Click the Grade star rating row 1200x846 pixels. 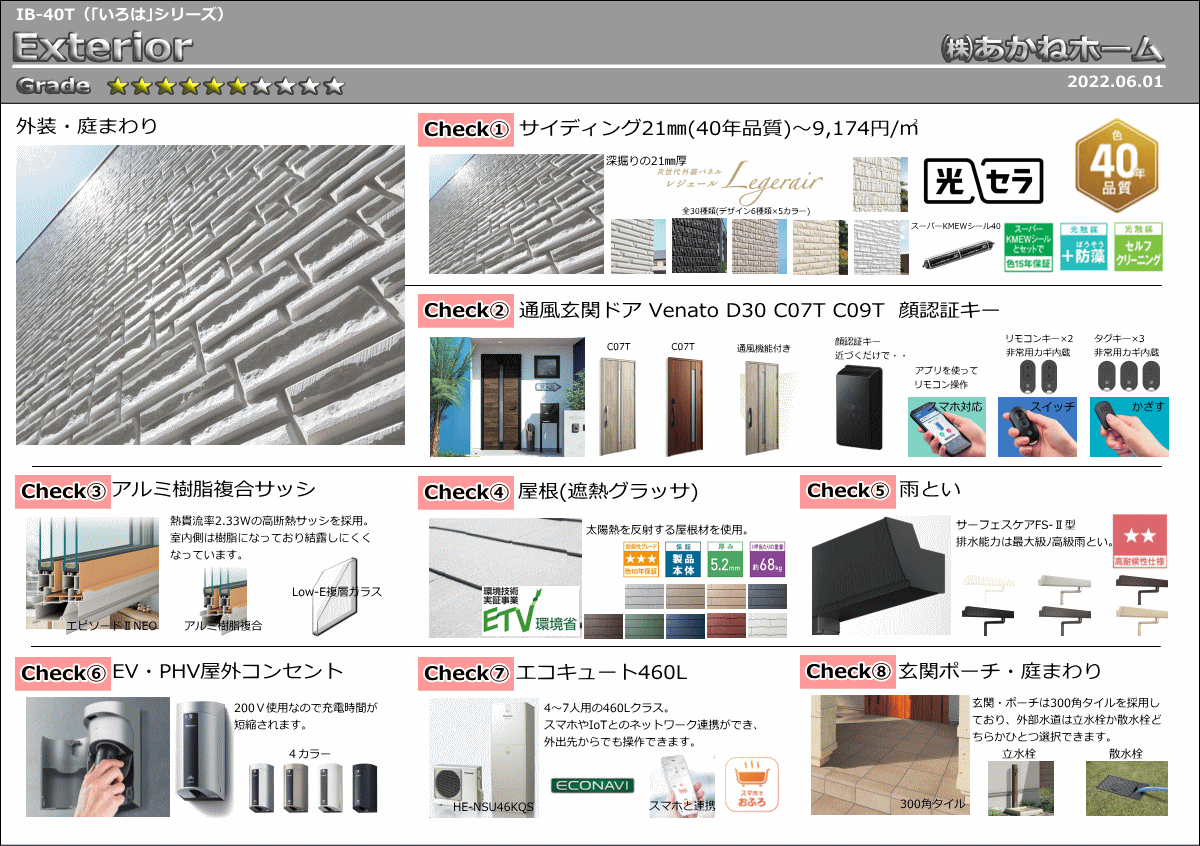[226, 87]
